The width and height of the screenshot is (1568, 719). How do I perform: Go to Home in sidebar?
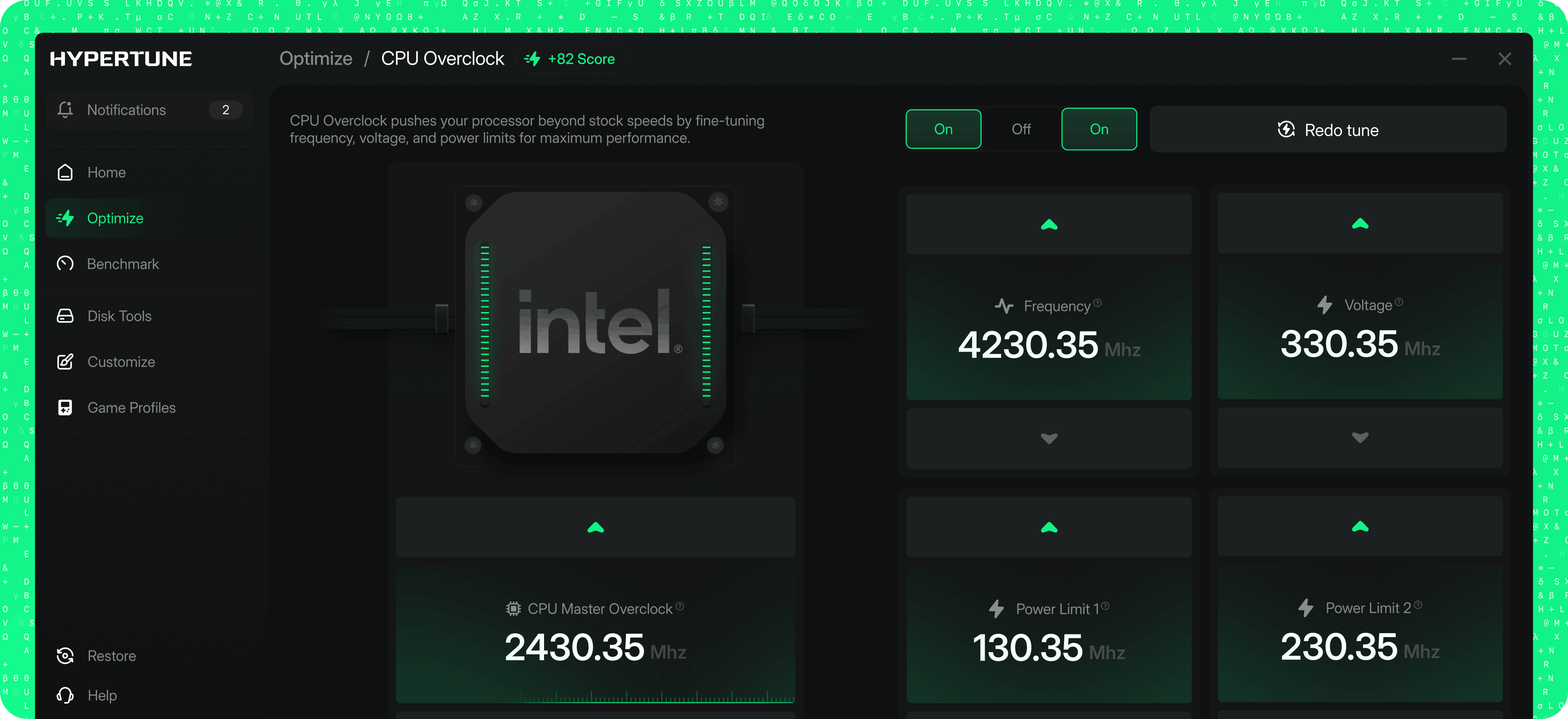[149, 172]
